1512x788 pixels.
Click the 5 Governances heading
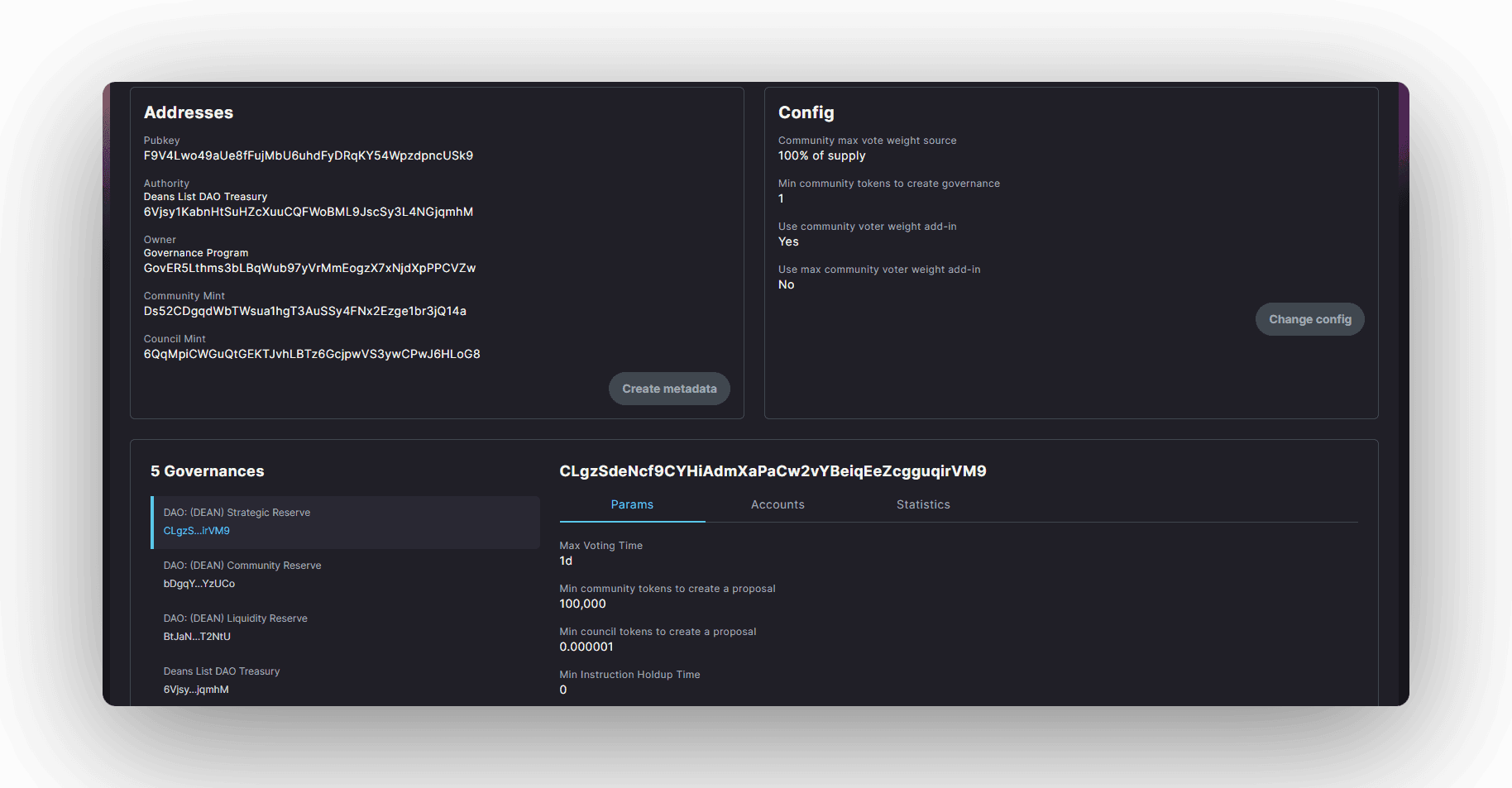click(x=207, y=470)
